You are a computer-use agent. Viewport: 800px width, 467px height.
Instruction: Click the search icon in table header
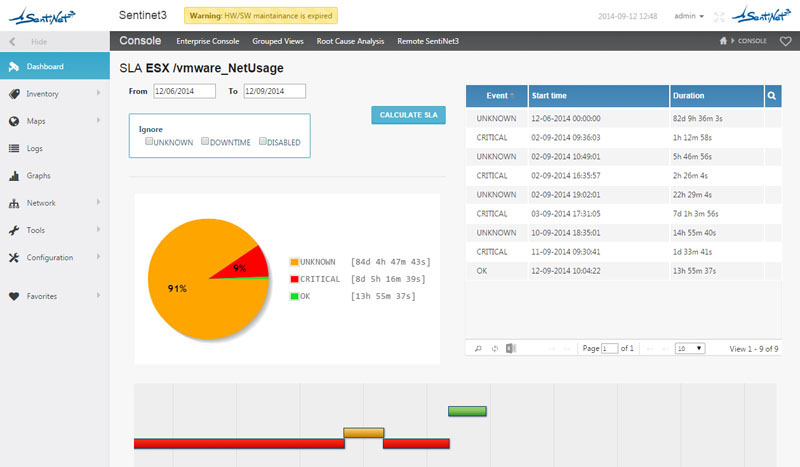click(x=772, y=95)
